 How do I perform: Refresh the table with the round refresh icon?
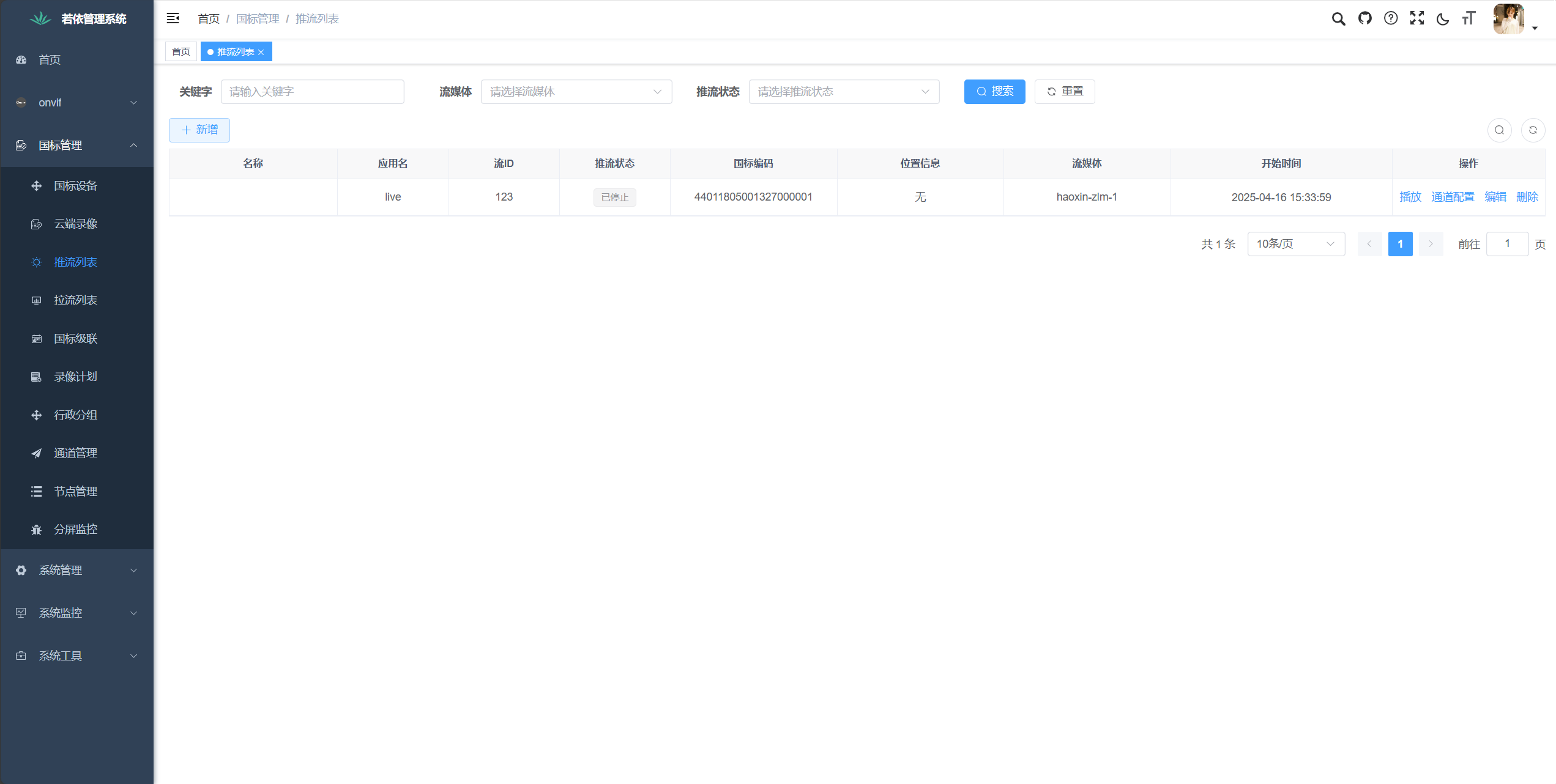tap(1533, 130)
